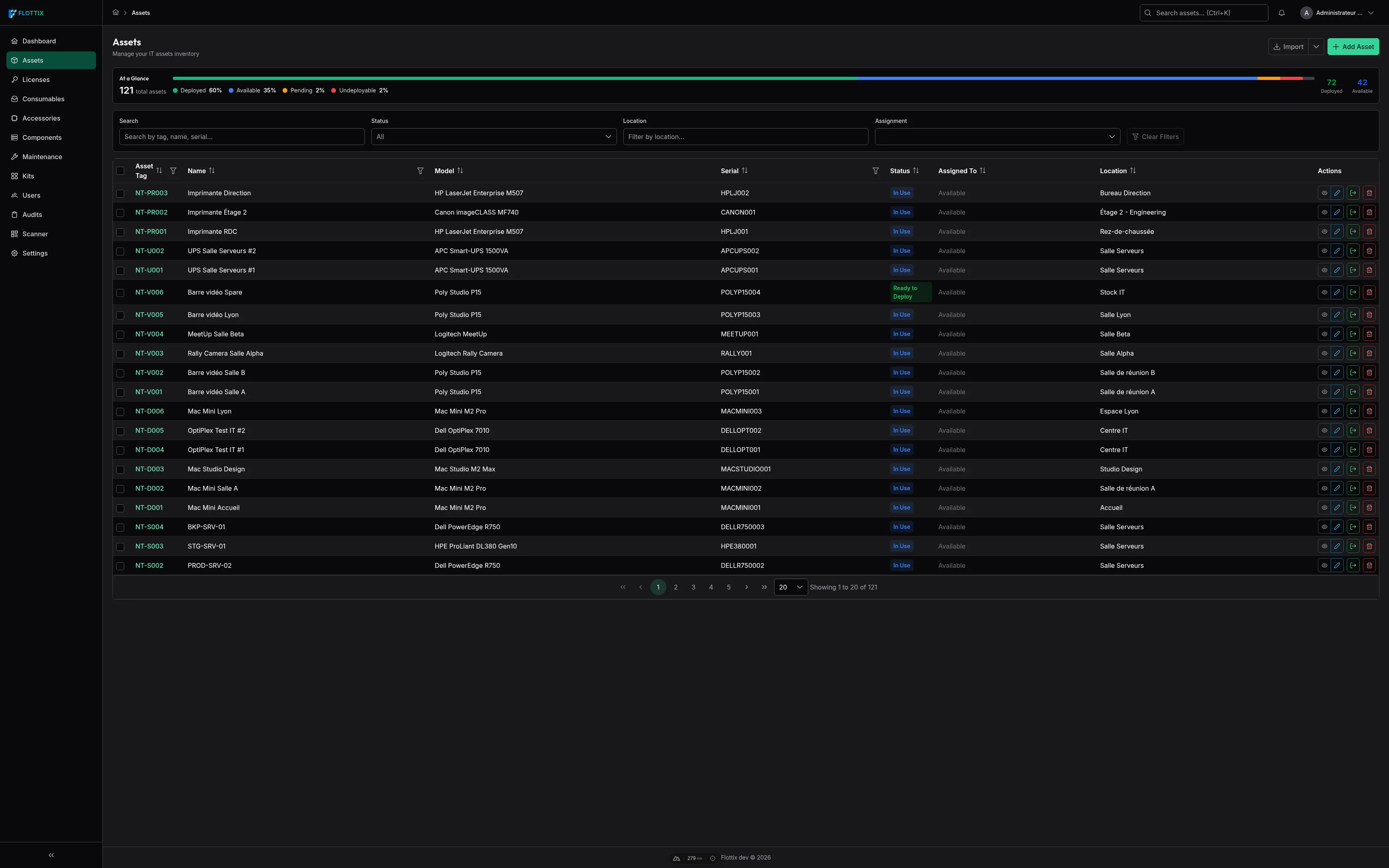
Task: Edit asset NT-S004 BKP-SRV-01
Action: [x=1337, y=527]
